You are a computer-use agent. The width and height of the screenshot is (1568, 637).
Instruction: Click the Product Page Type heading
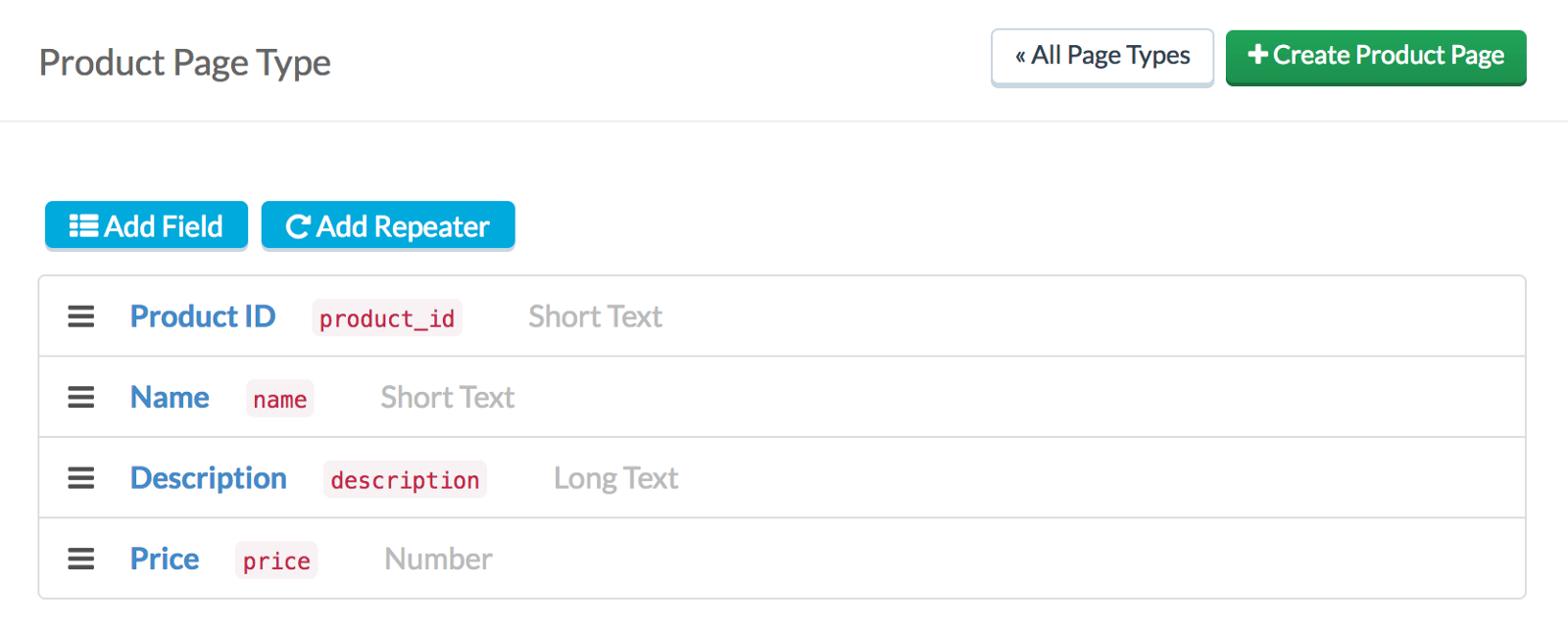pos(185,63)
